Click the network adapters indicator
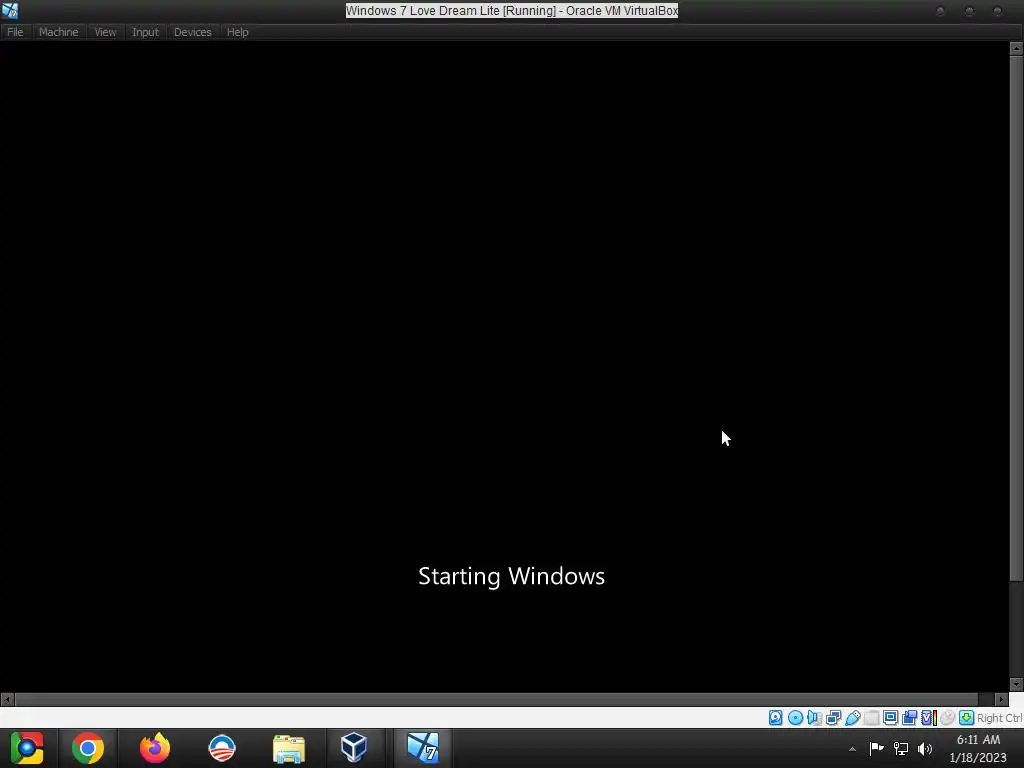 833,718
